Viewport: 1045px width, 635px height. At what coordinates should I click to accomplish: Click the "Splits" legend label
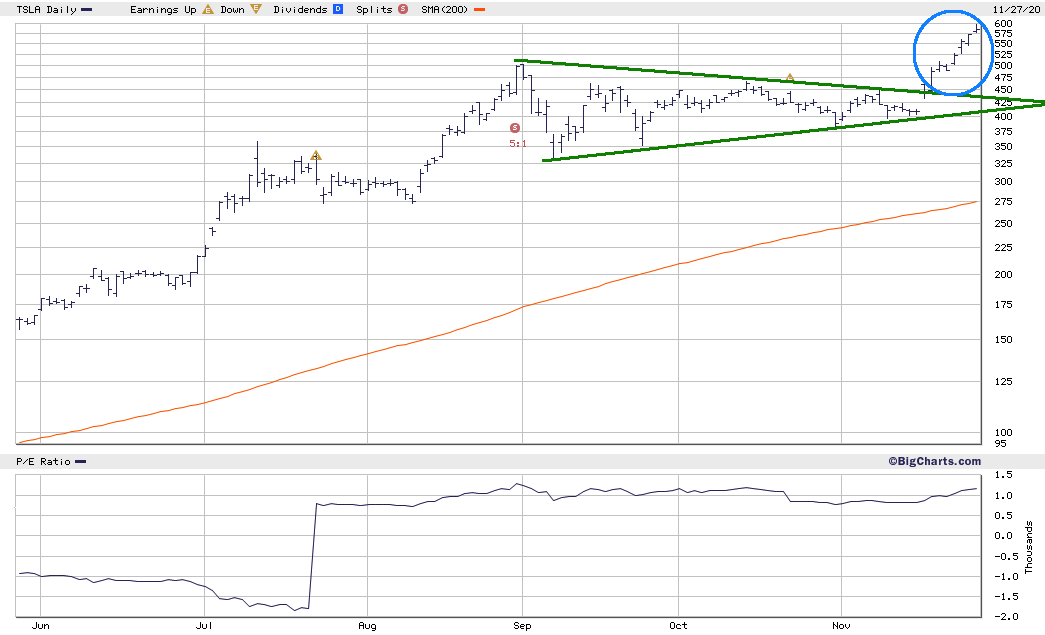click(x=374, y=9)
